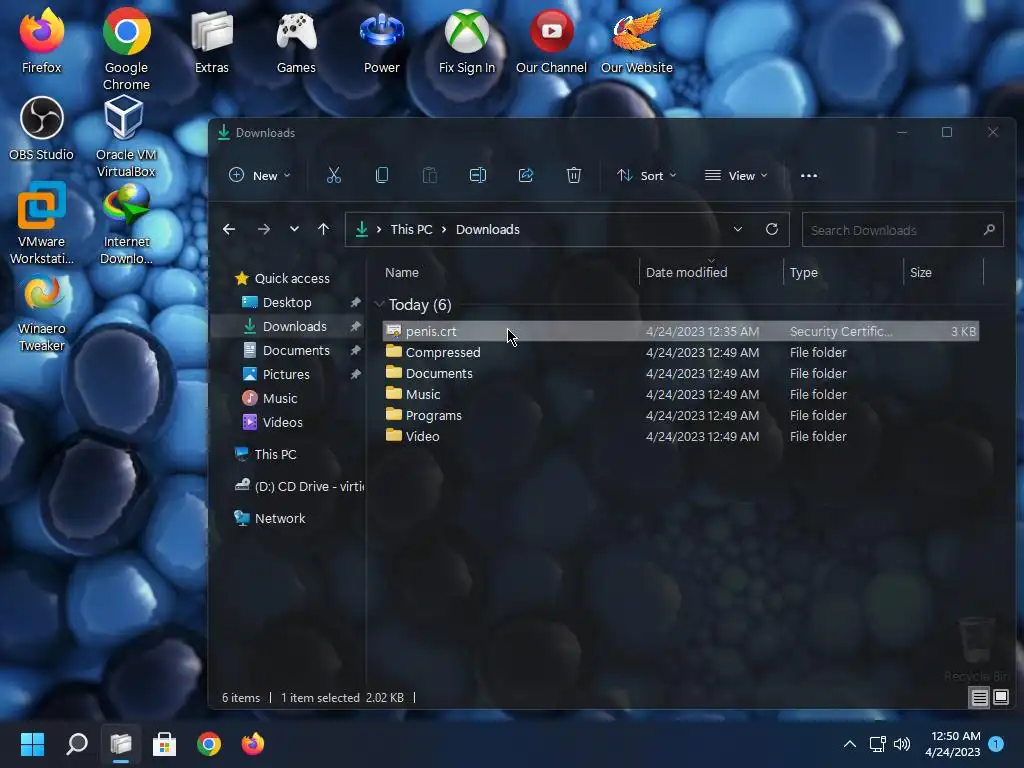1024x768 pixels.
Task: Select the Programs folder
Action: point(680,415)
